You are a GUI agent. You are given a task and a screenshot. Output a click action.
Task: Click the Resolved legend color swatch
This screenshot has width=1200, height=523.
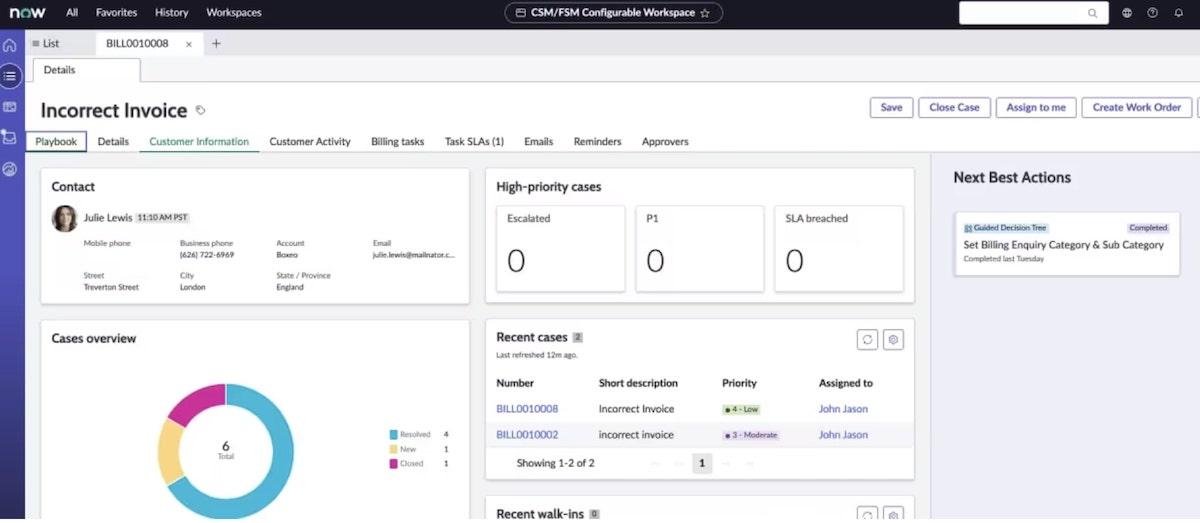tap(394, 435)
